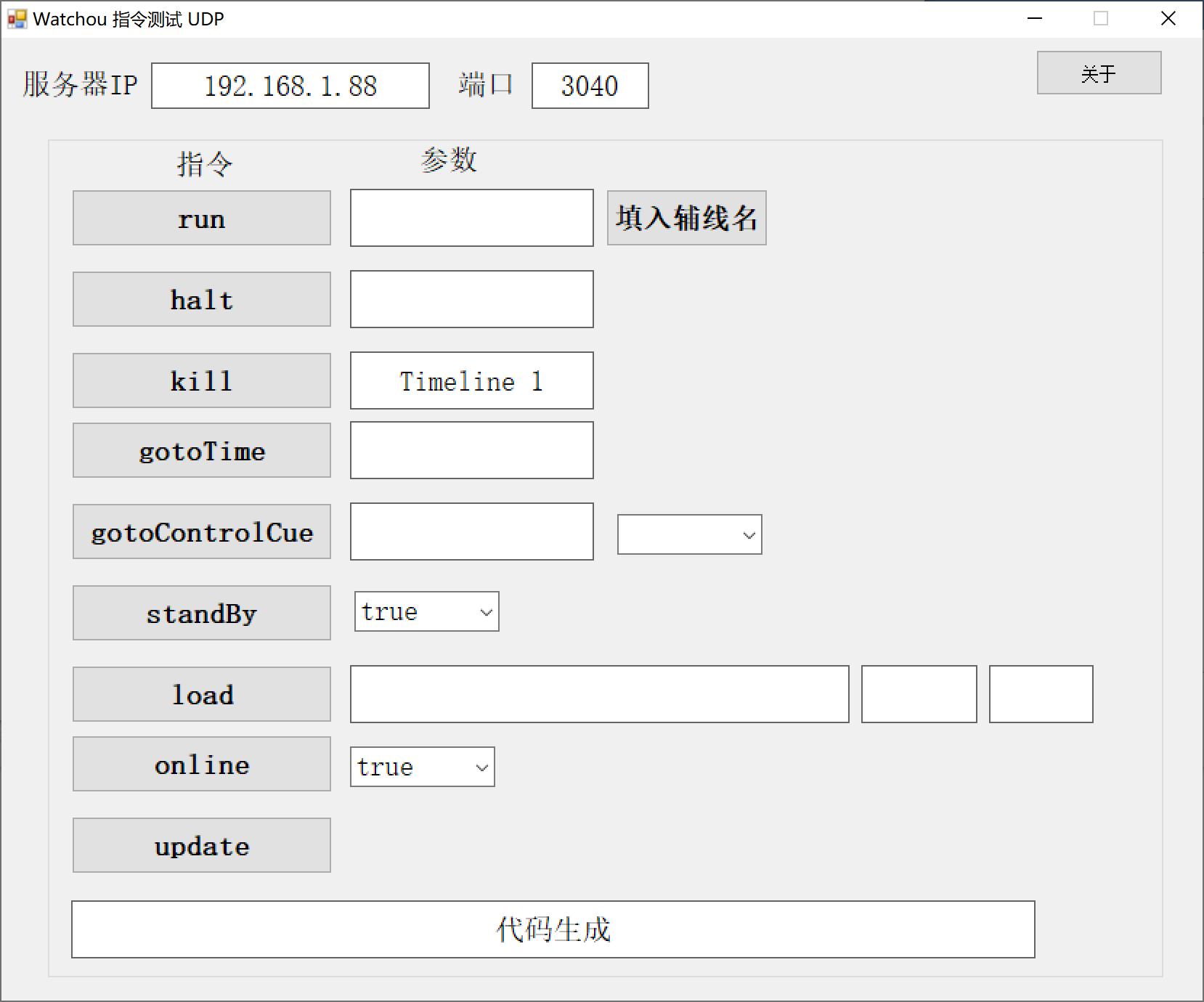This screenshot has height=1002, width=1204.
Task: Open the online true dropdown
Action: tap(422, 767)
